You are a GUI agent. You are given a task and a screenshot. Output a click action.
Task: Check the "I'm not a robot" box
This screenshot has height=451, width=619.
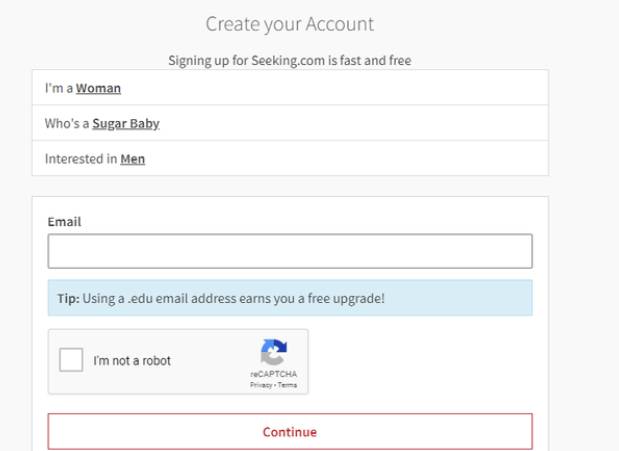tap(71, 360)
